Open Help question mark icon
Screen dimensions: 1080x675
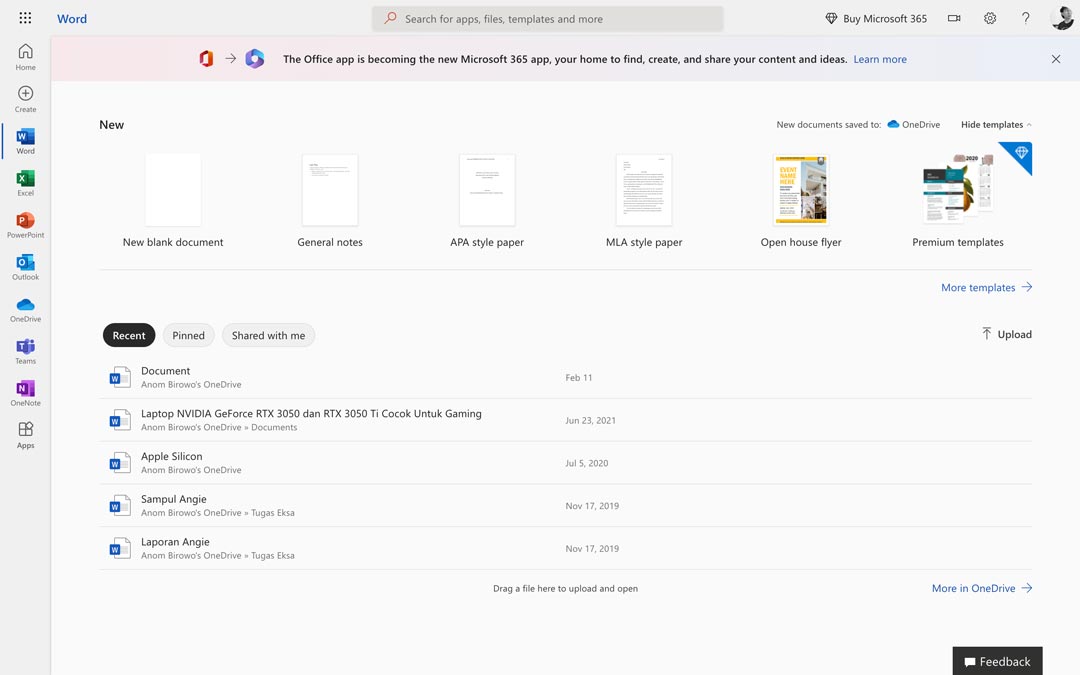[1026, 19]
